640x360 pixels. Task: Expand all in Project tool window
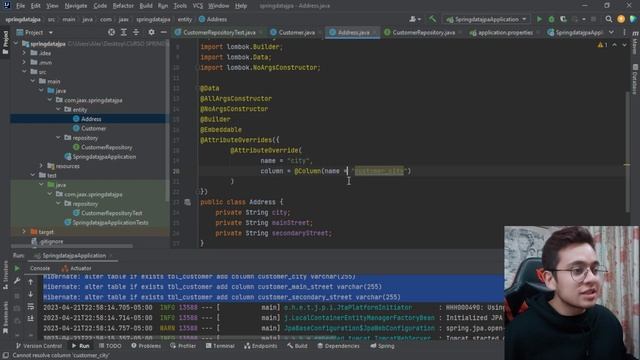pos(124,32)
